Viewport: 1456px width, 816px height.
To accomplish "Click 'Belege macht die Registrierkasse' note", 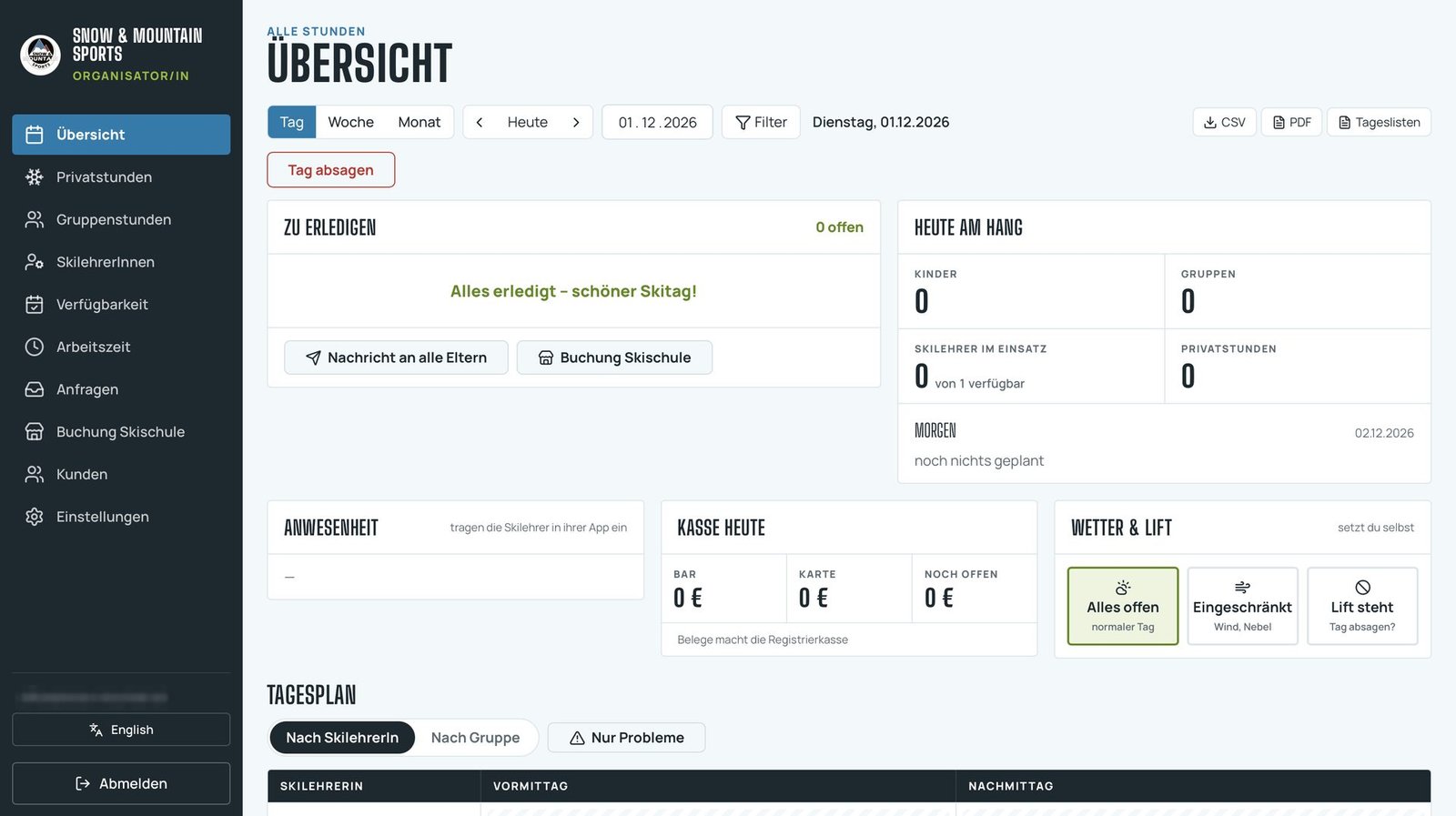I will tap(763, 640).
